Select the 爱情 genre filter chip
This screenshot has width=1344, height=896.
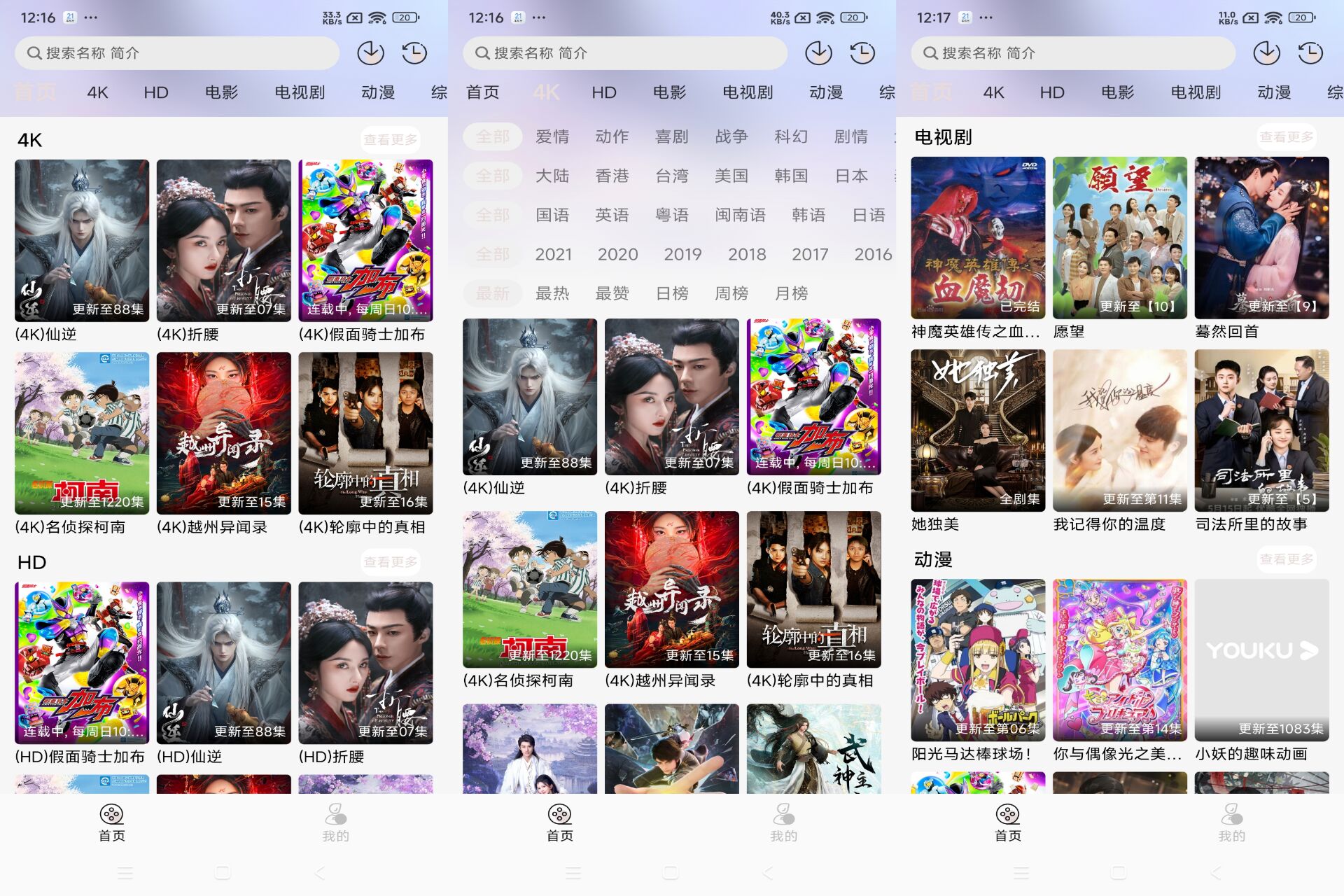(x=552, y=136)
